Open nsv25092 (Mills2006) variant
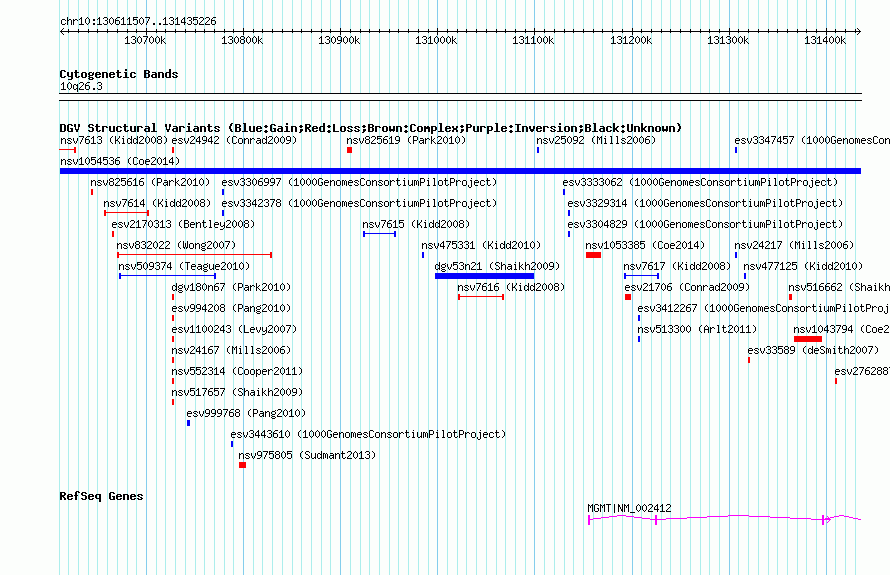 coord(596,140)
